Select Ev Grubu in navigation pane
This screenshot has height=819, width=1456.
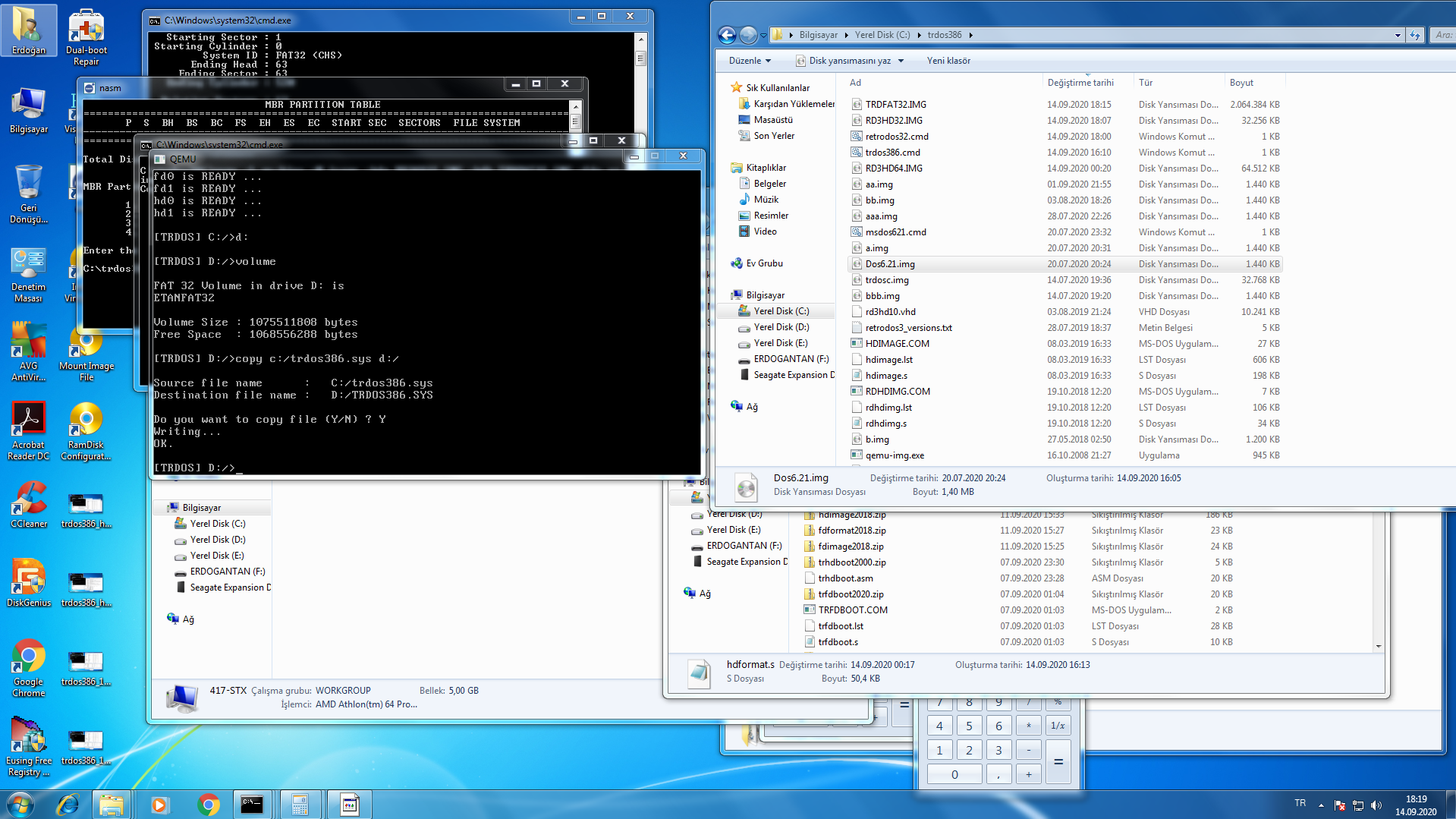coord(763,263)
